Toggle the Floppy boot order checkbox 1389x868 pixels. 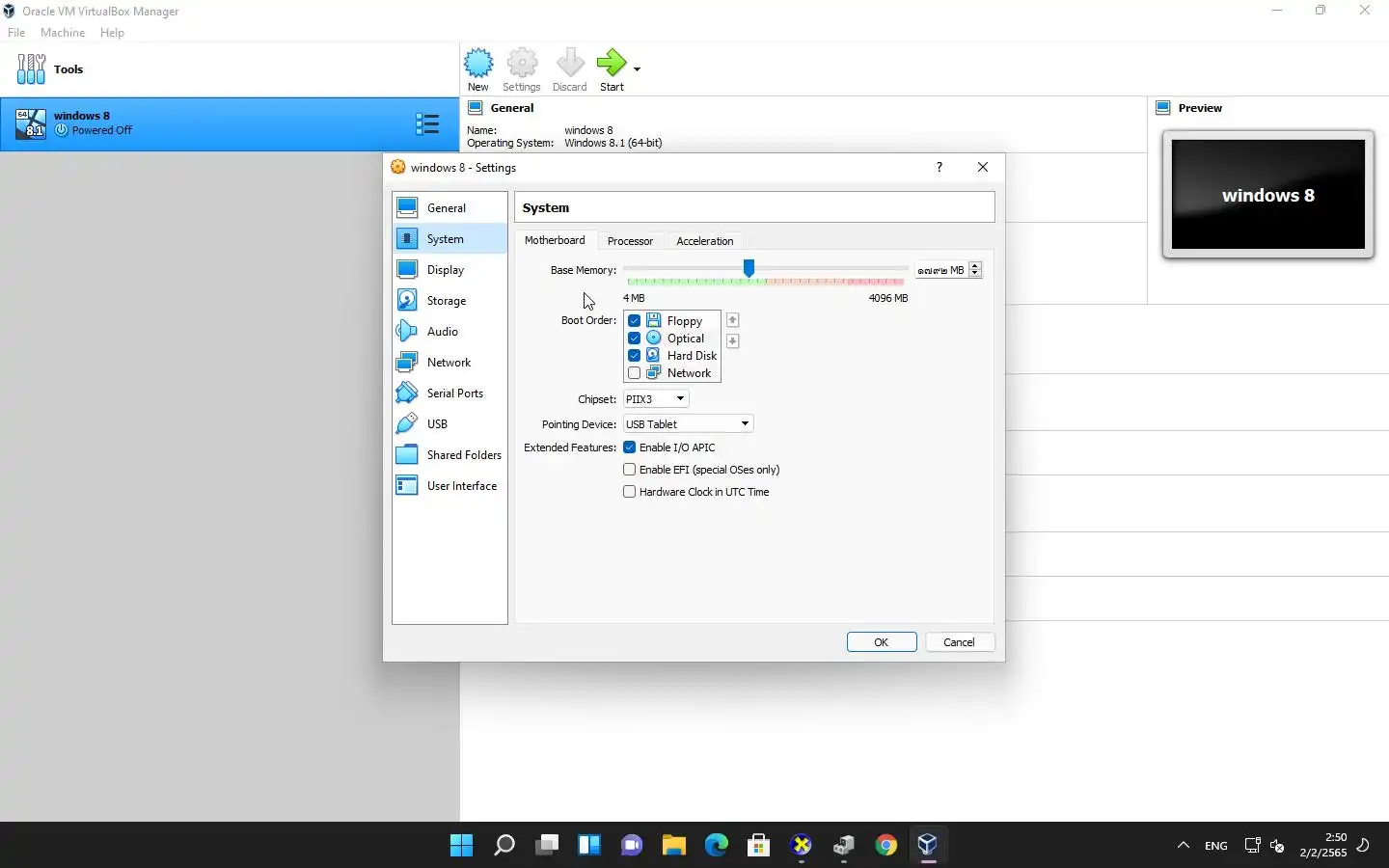pos(634,321)
